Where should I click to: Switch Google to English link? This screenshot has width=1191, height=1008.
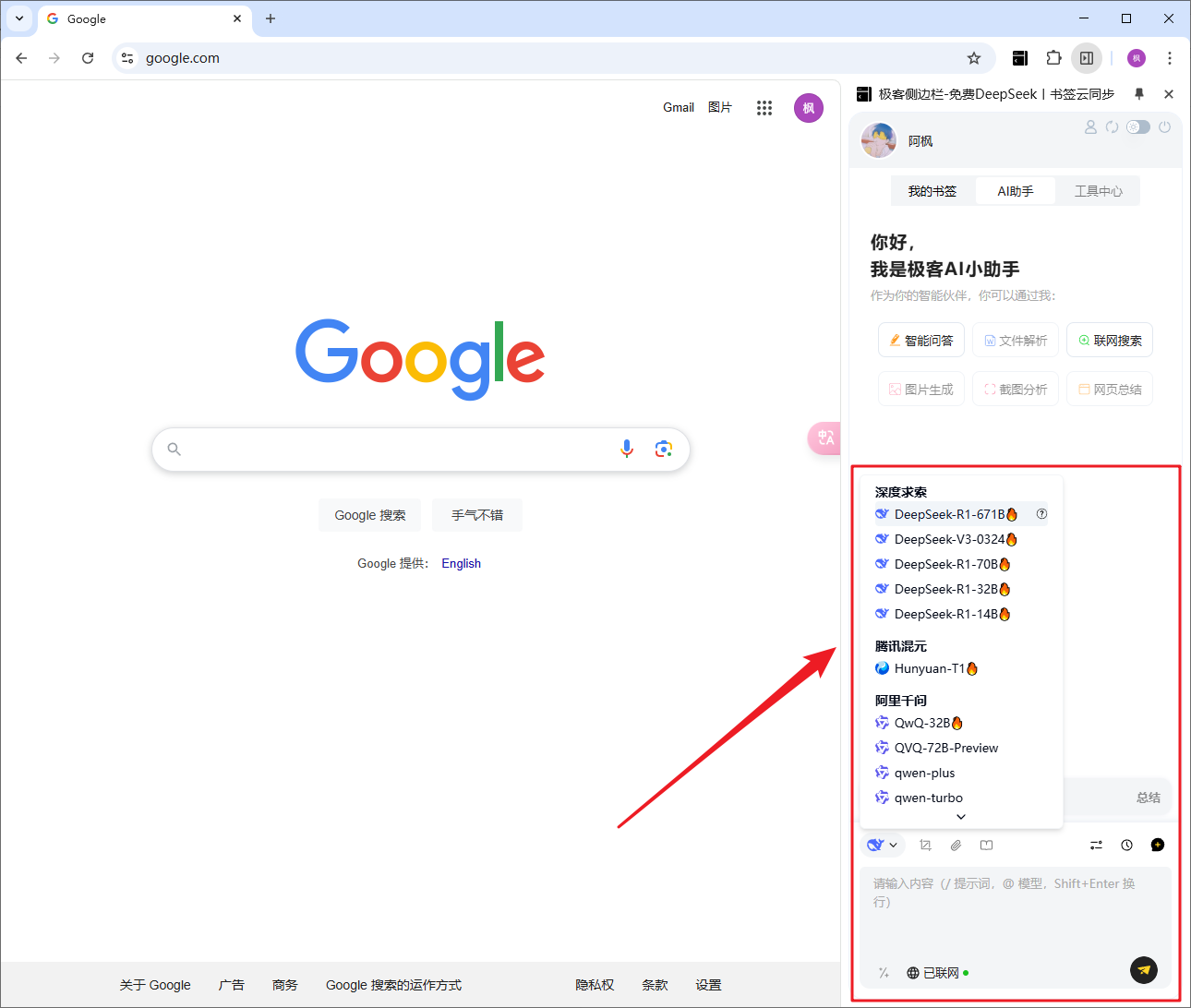pyautogui.click(x=461, y=563)
